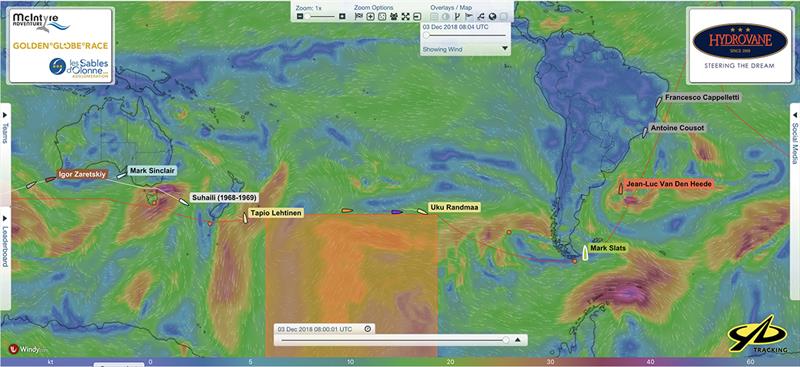This screenshot has width=800, height=367.
Task: Click the orange waypoint dot near Tasmania
Action: click(x=154, y=203)
